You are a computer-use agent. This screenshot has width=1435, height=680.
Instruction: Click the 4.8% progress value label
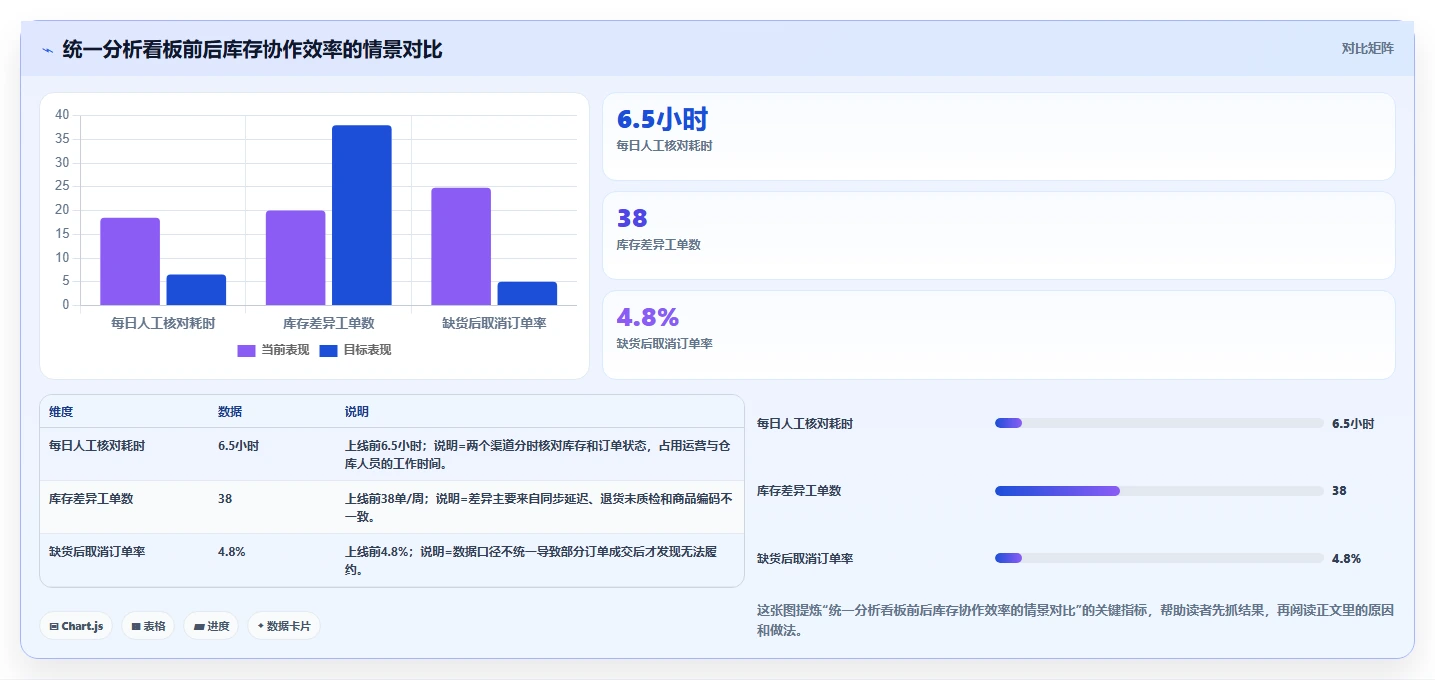(x=1346, y=559)
